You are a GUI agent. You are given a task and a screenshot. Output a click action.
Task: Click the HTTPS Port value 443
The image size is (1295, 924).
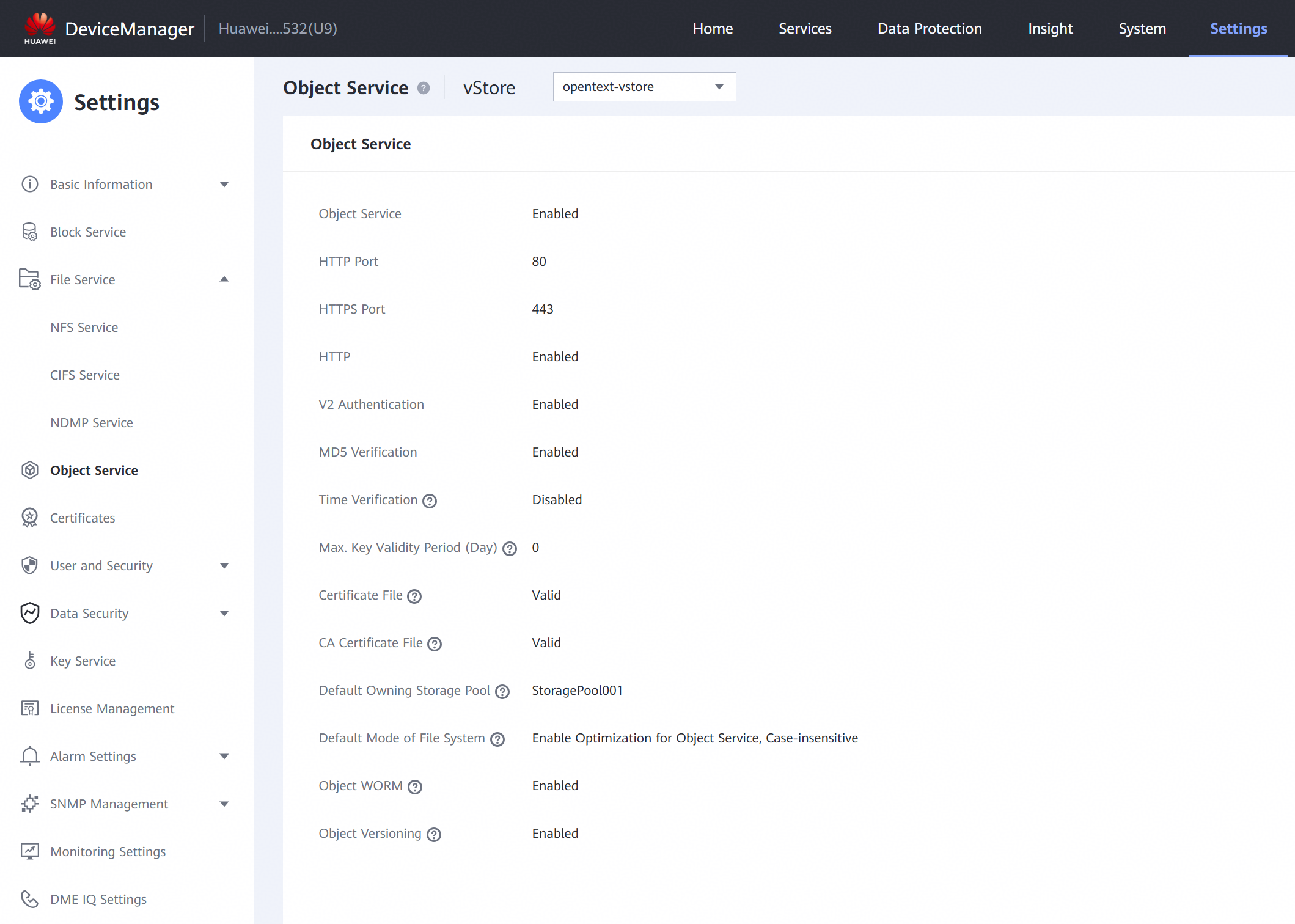point(543,309)
